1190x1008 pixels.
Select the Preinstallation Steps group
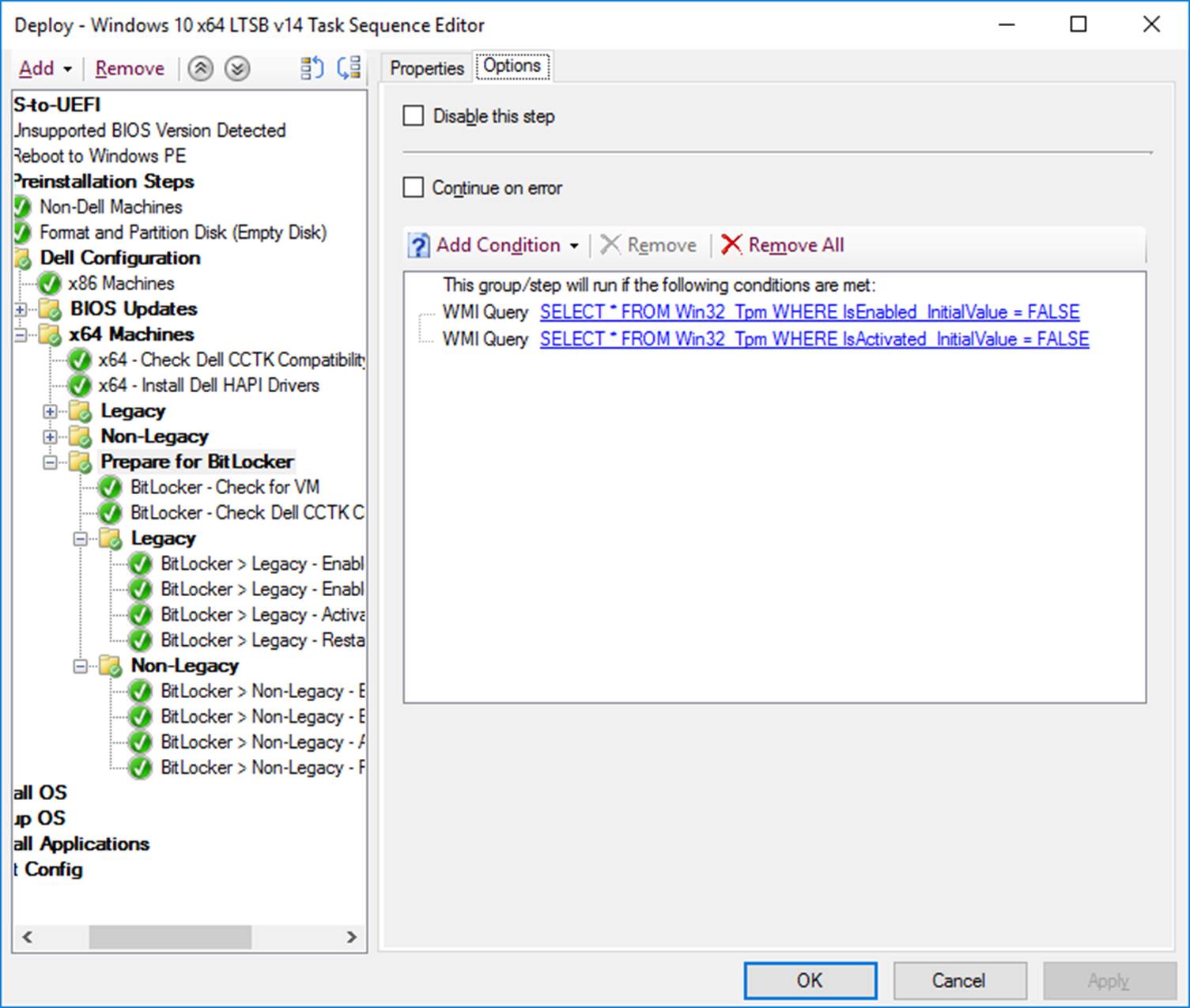point(104,181)
